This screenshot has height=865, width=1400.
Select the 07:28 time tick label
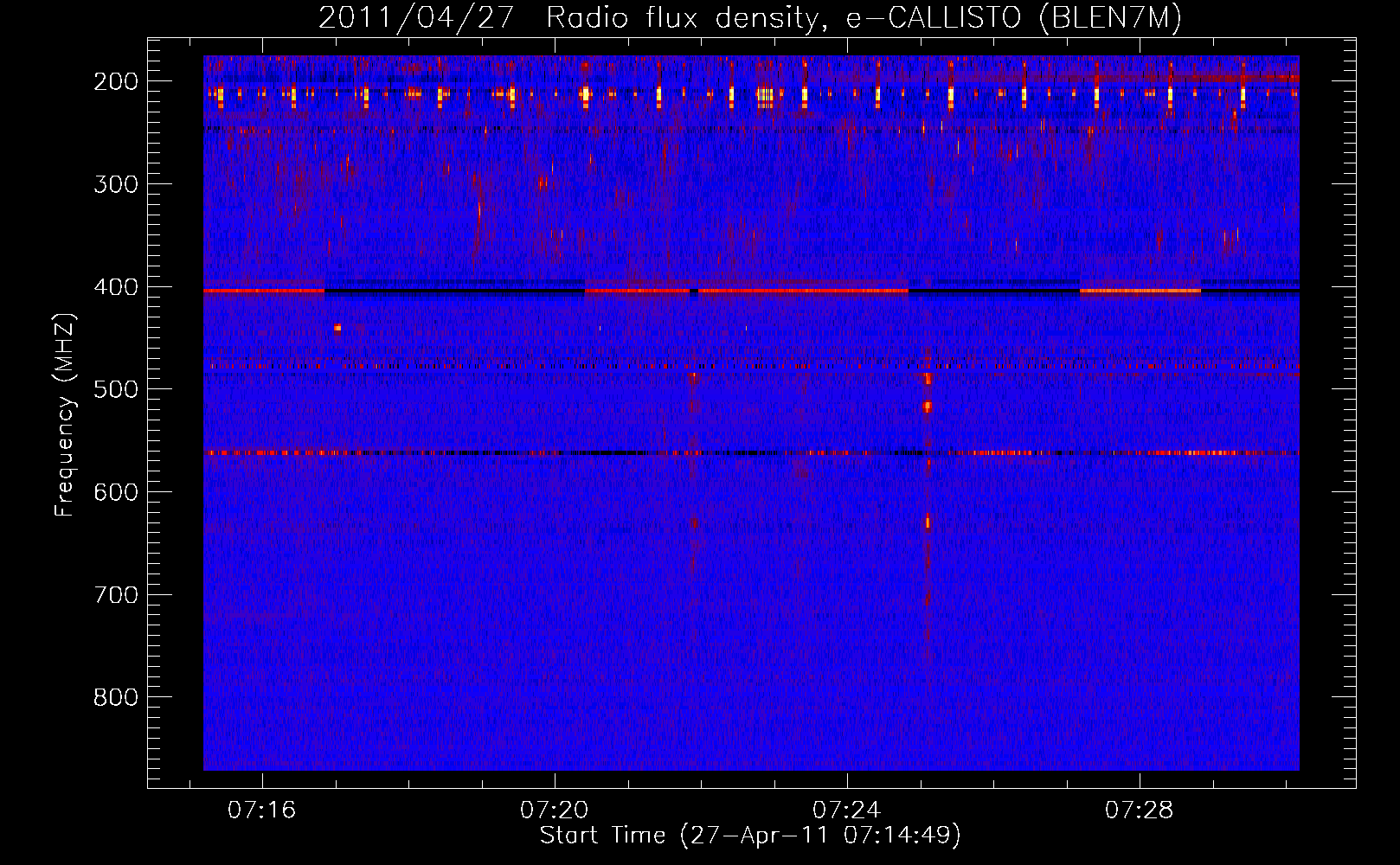coord(1139,811)
